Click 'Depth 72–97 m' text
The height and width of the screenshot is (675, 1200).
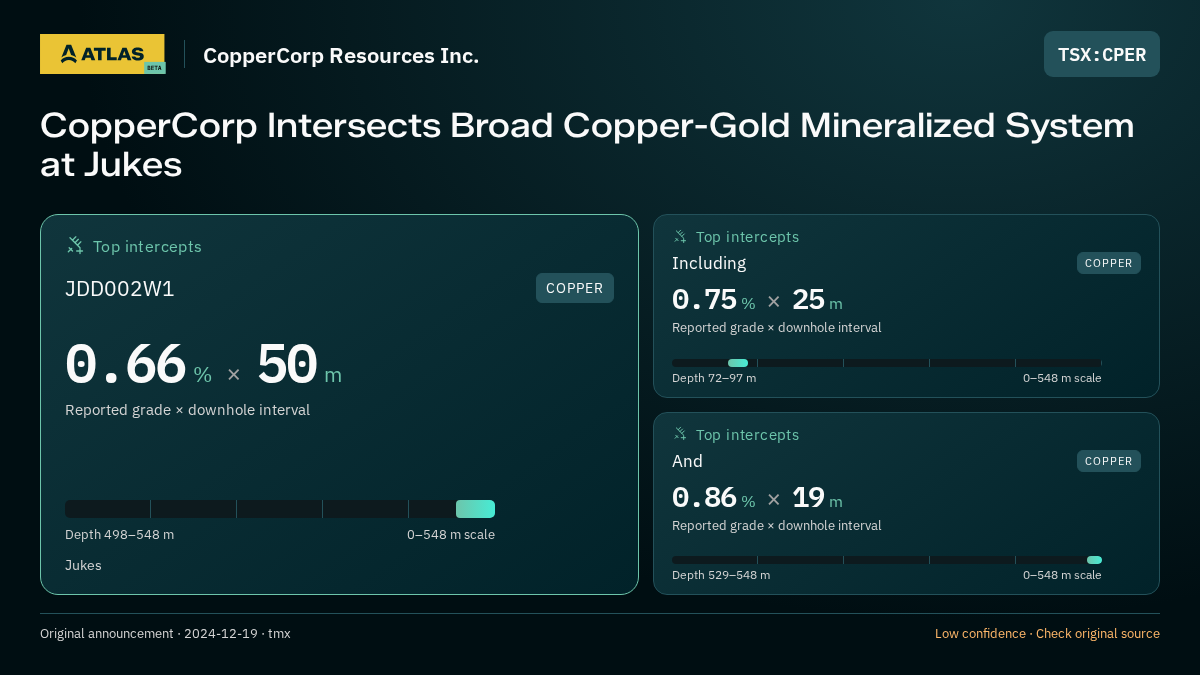tap(714, 378)
